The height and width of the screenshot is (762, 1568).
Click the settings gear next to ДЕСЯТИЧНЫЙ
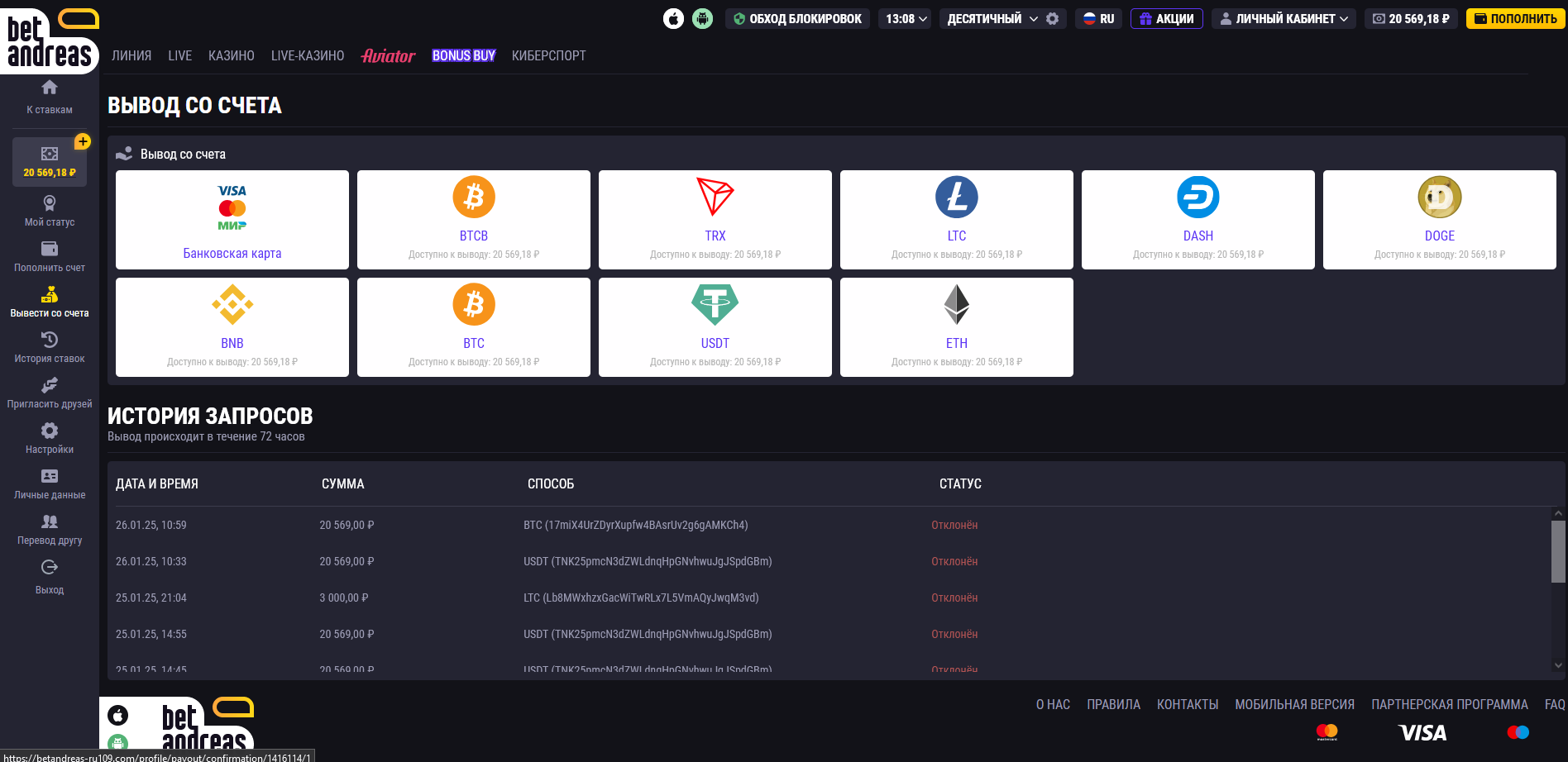(1052, 18)
